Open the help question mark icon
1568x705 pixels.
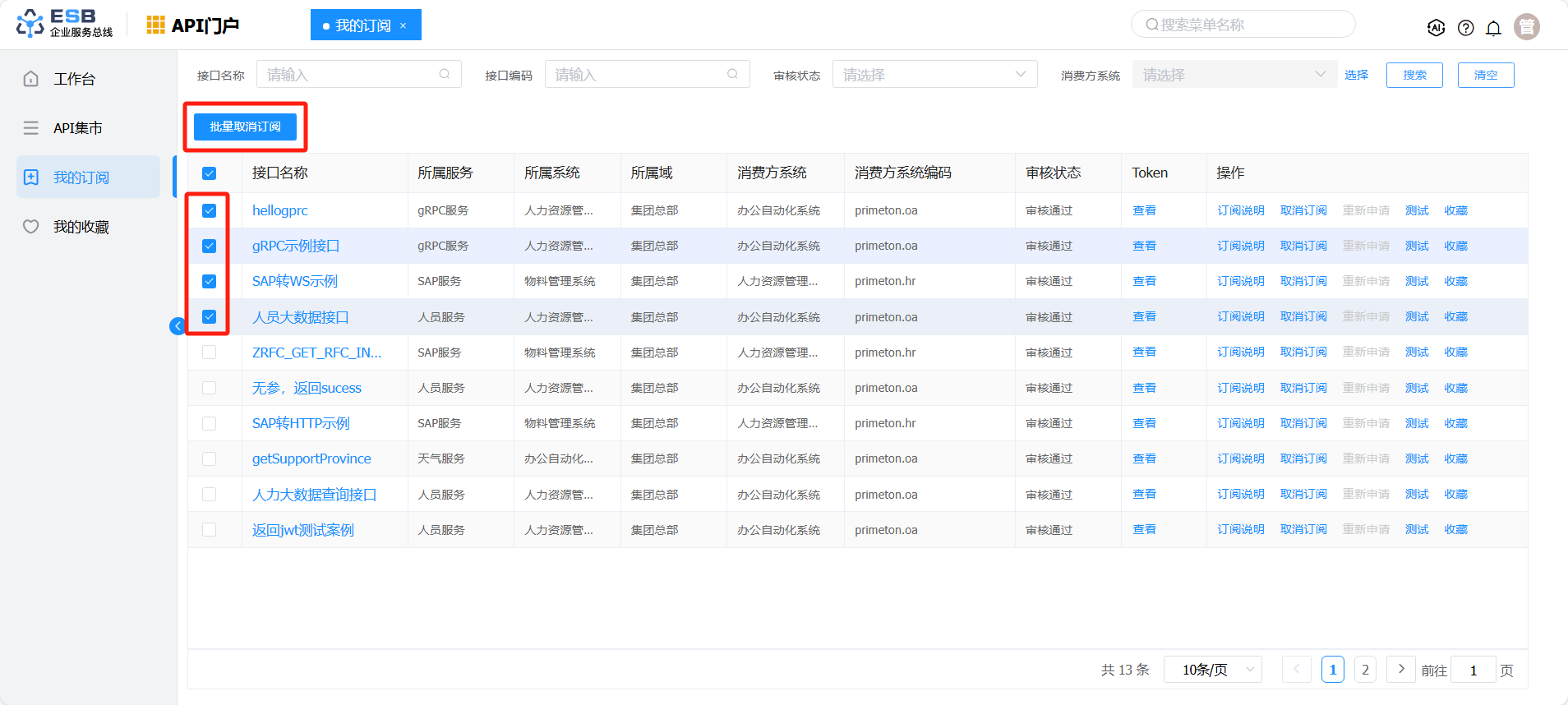[1465, 28]
